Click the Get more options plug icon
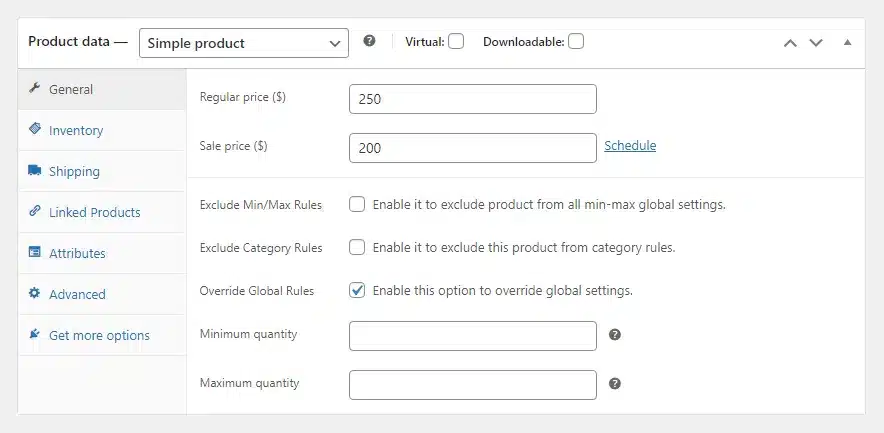Image resolution: width=884 pixels, height=433 pixels. coord(34,334)
